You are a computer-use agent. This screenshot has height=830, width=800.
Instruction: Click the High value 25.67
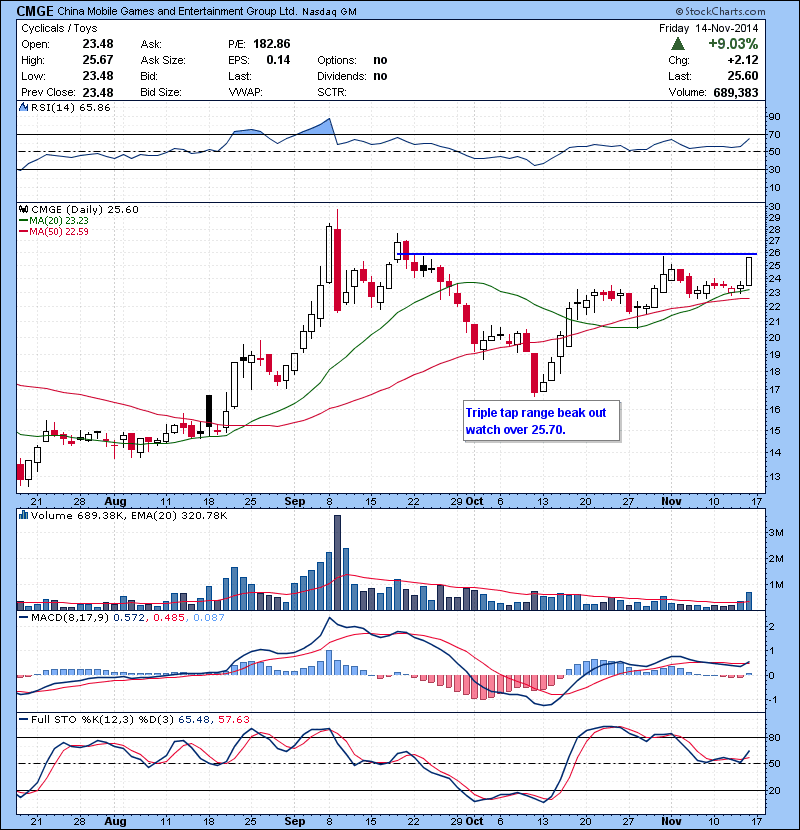click(x=98, y=60)
